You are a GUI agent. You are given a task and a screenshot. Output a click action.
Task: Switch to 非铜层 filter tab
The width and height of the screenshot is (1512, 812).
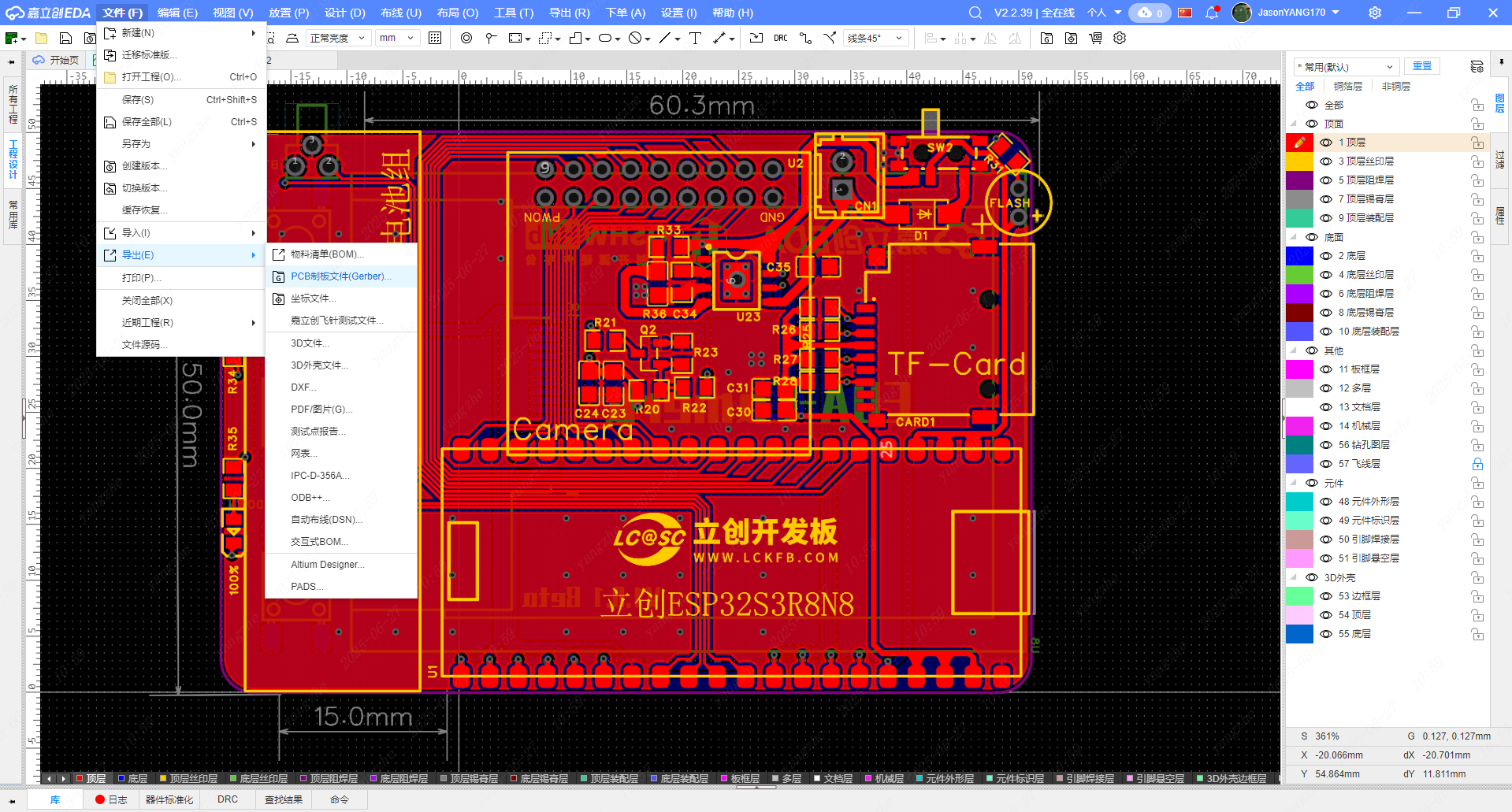(x=1395, y=87)
